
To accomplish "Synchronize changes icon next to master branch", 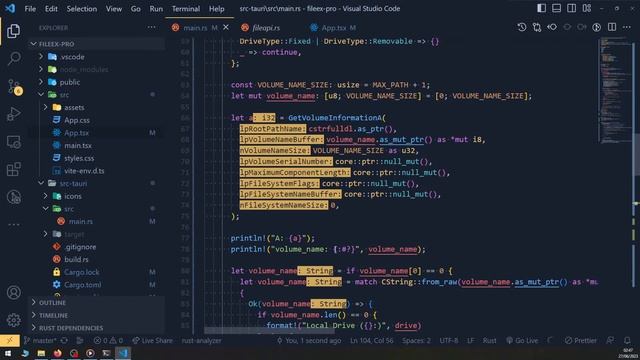I will (x=64, y=340).
